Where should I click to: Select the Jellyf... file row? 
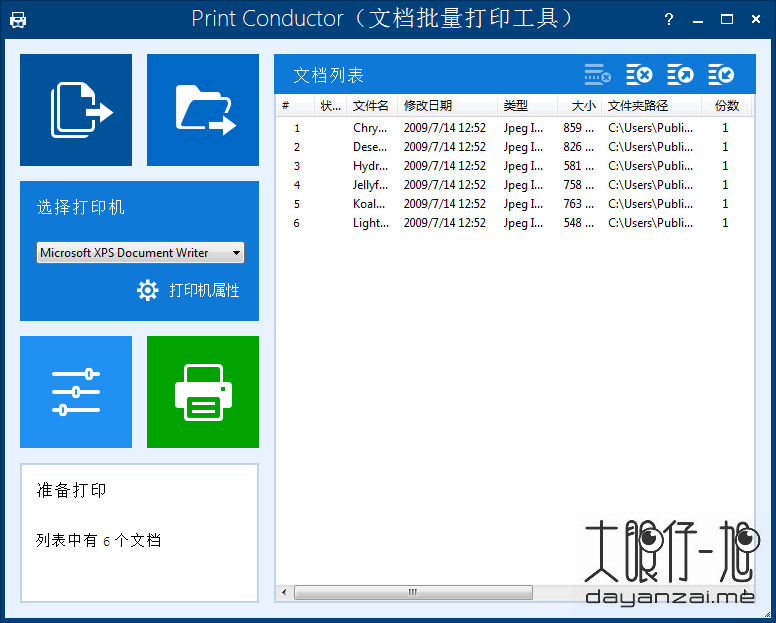click(514, 185)
